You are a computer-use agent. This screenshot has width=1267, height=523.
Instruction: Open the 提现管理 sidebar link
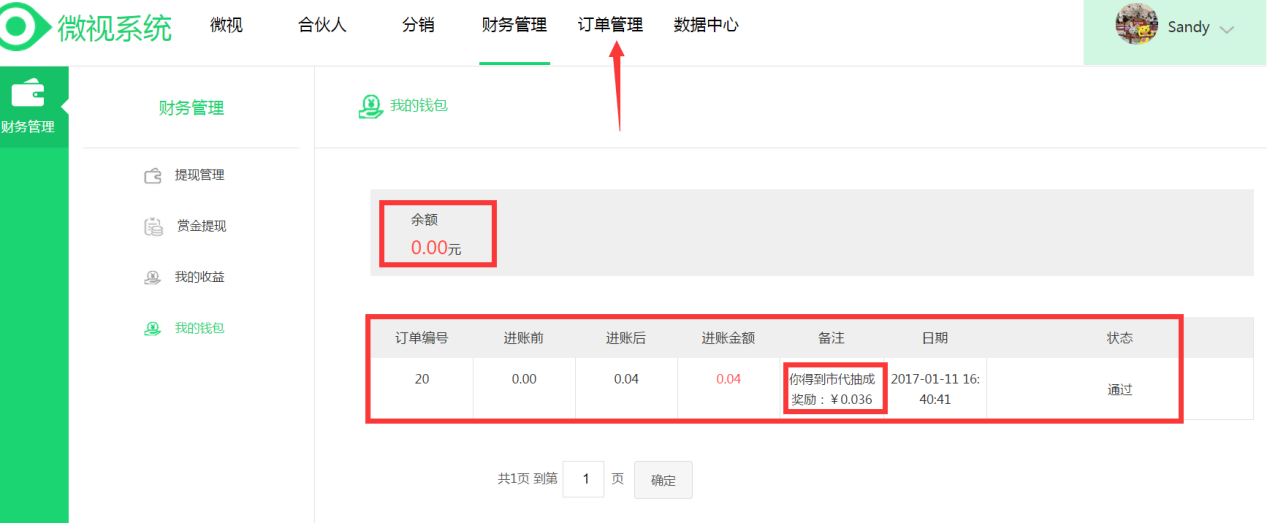pyautogui.click(x=199, y=175)
